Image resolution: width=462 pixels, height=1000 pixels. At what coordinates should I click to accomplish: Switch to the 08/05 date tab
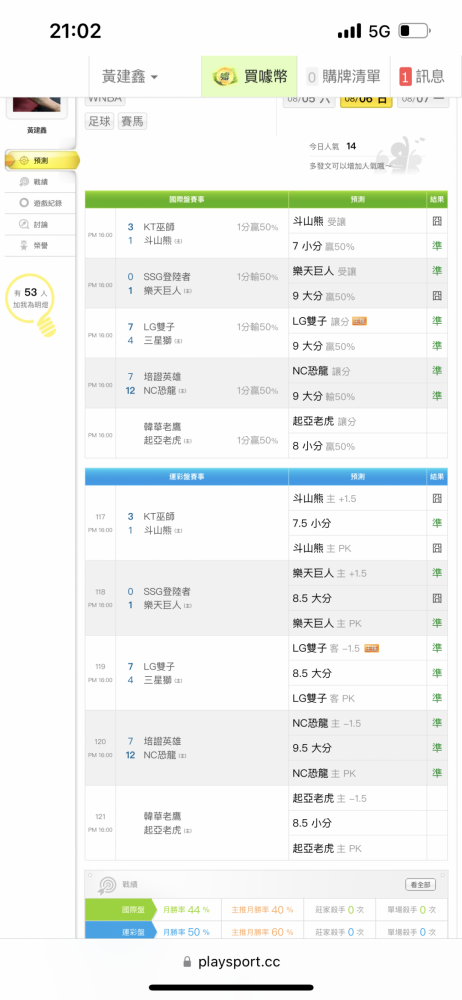(309, 99)
